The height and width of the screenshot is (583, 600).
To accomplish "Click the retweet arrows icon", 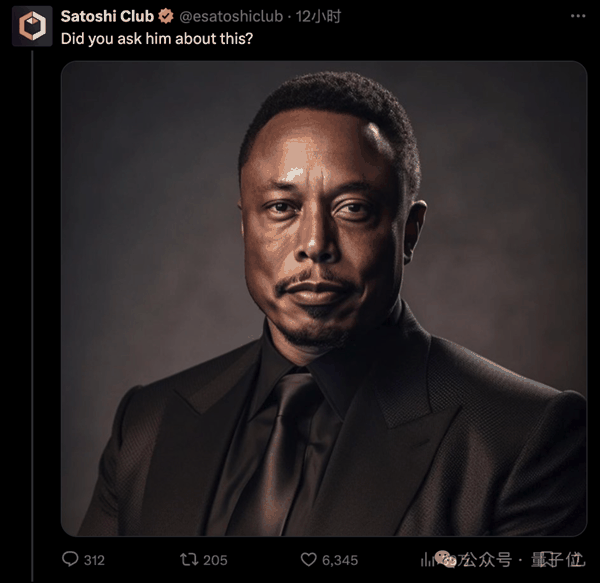I will click(x=186, y=560).
